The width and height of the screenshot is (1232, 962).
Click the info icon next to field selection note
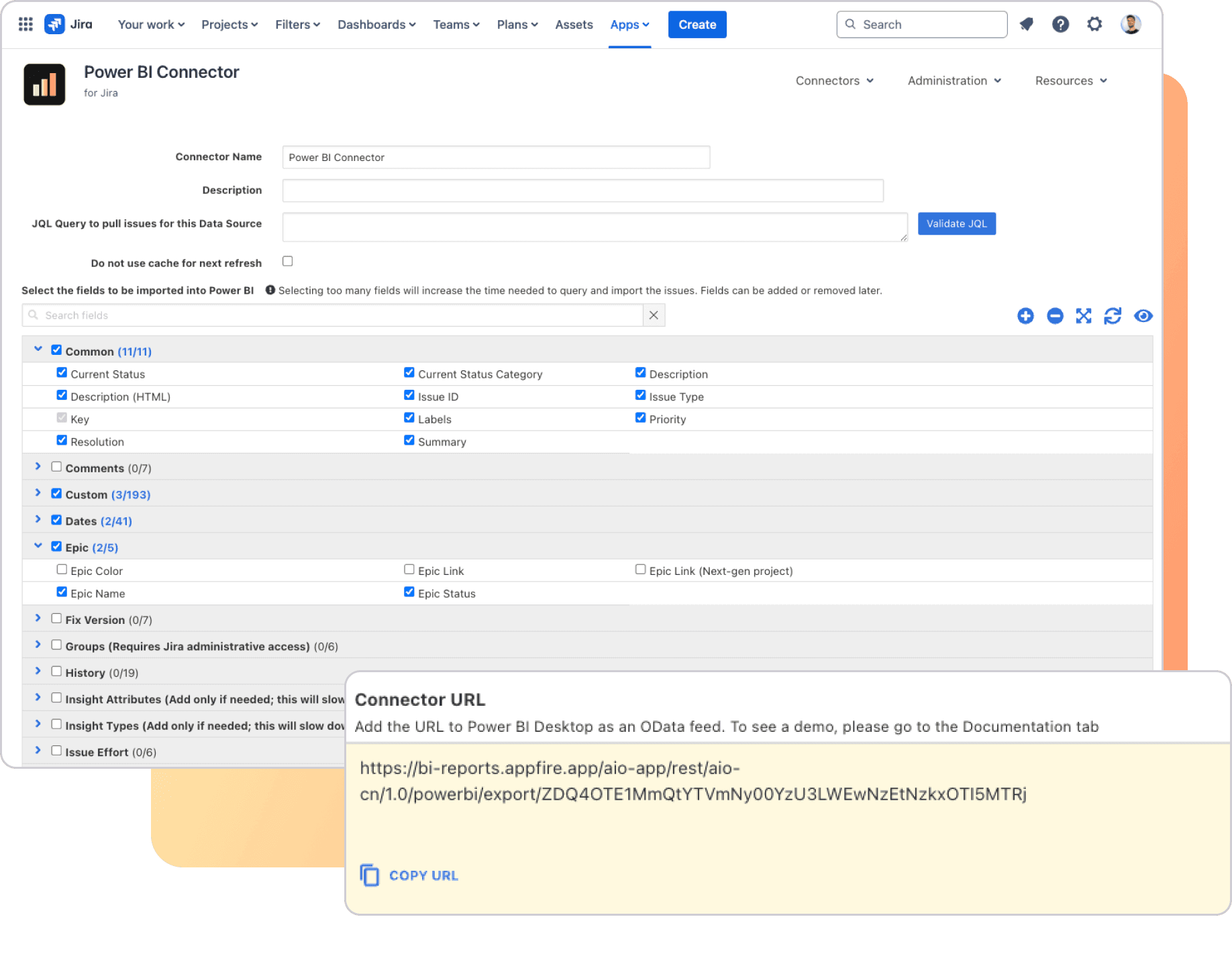point(270,290)
